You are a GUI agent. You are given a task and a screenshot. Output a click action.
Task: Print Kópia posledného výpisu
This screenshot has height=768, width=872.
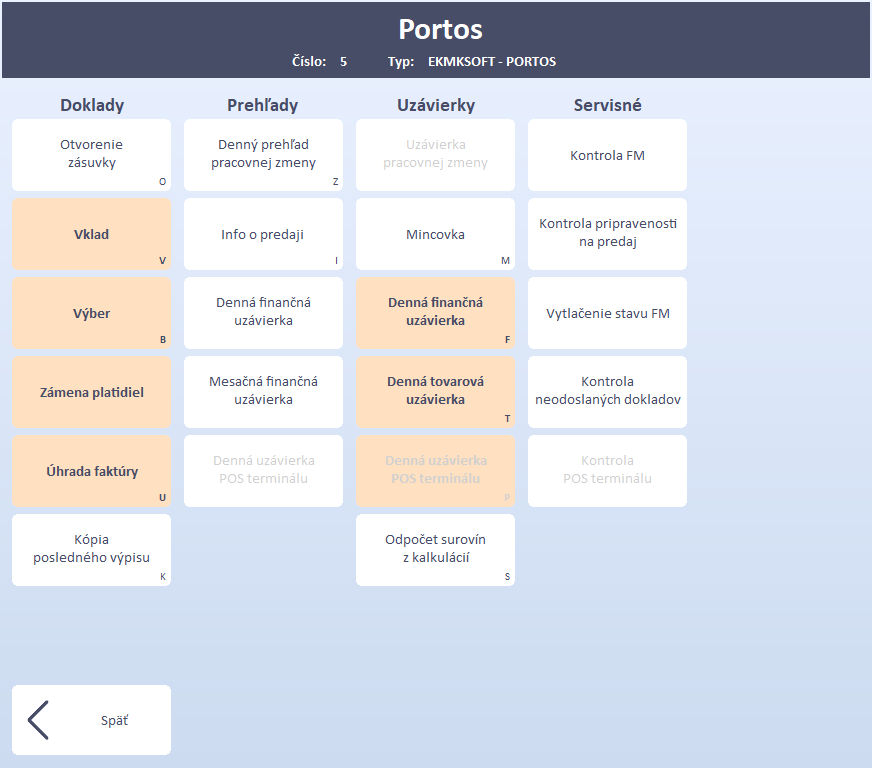(91, 550)
